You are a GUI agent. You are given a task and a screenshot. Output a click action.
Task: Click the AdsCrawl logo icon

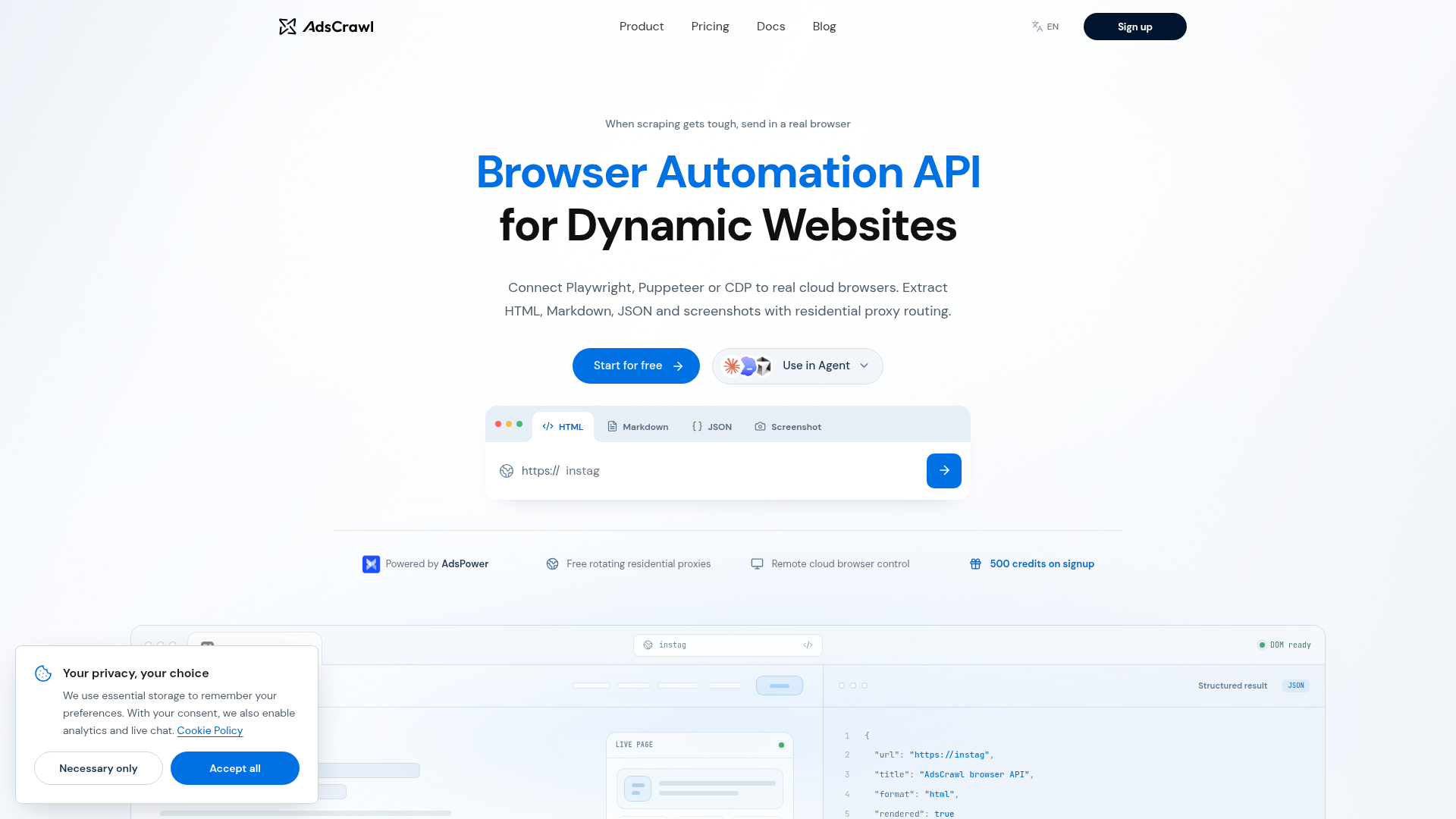pyautogui.click(x=287, y=27)
